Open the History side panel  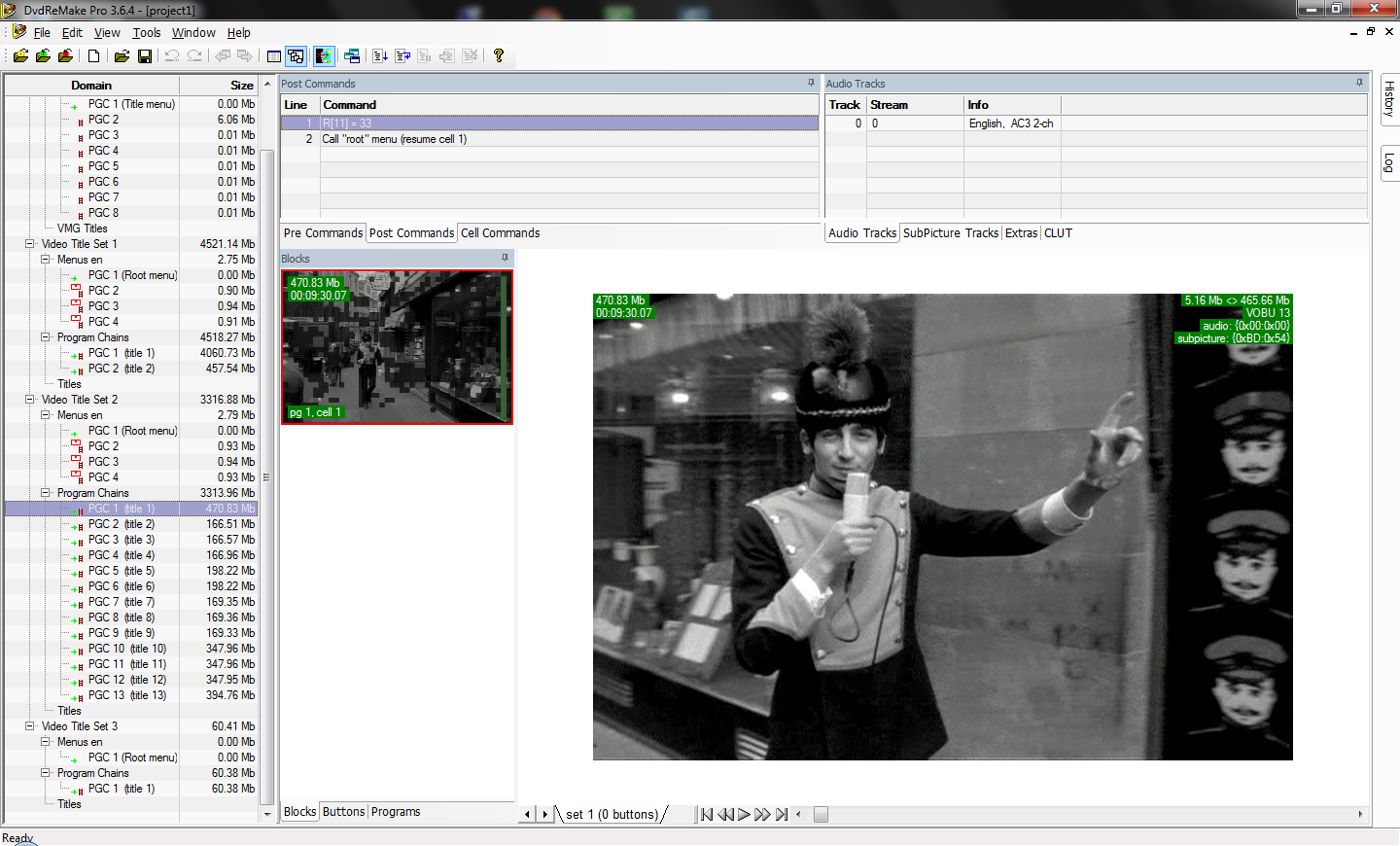[1389, 98]
